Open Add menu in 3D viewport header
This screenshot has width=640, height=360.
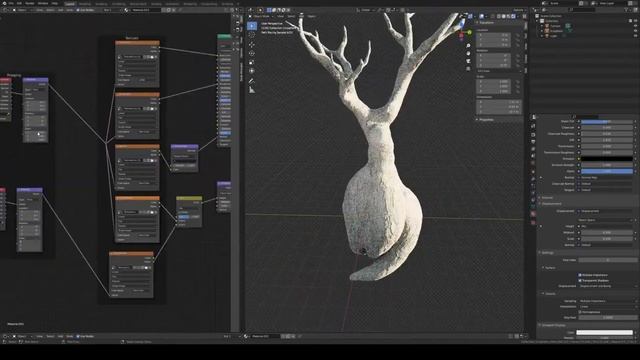pyautogui.click(x=301, y=16)
